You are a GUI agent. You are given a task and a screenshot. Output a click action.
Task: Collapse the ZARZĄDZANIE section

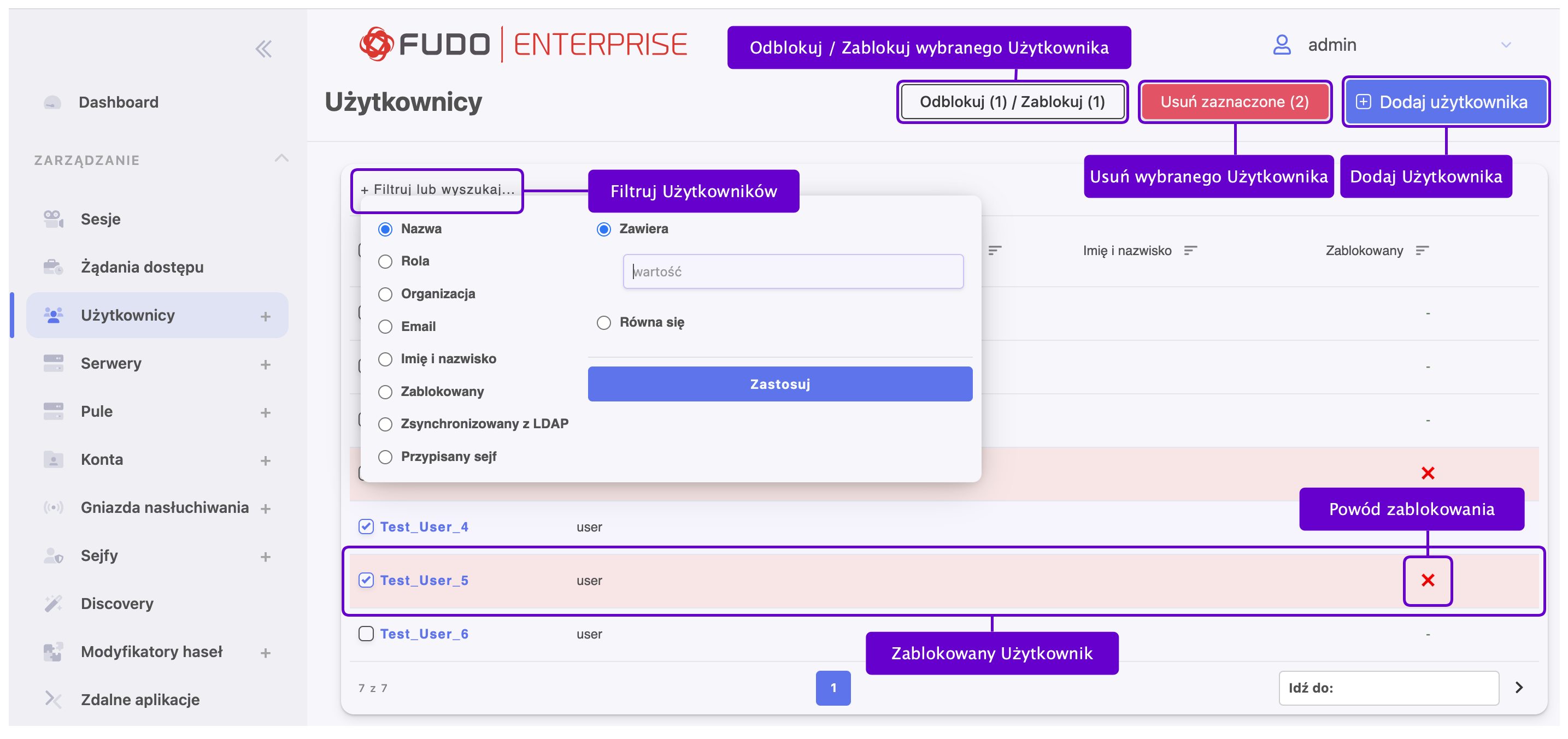[x=281, y=159]
